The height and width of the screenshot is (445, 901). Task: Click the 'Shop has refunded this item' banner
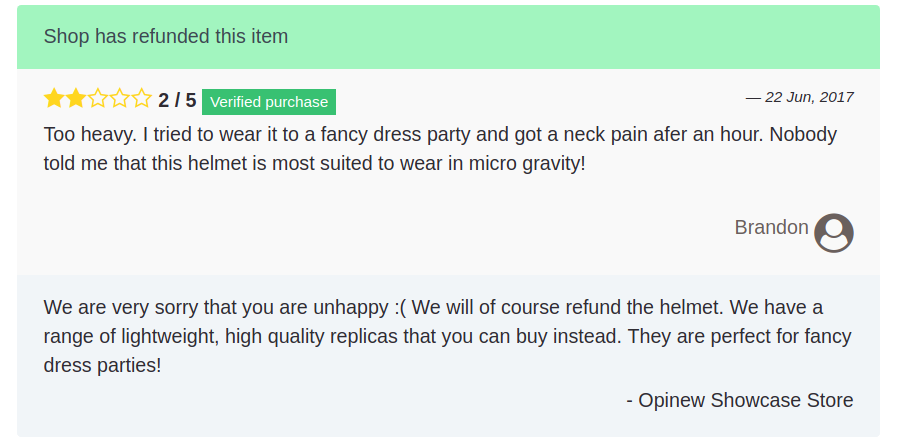[x=448, y=37]
